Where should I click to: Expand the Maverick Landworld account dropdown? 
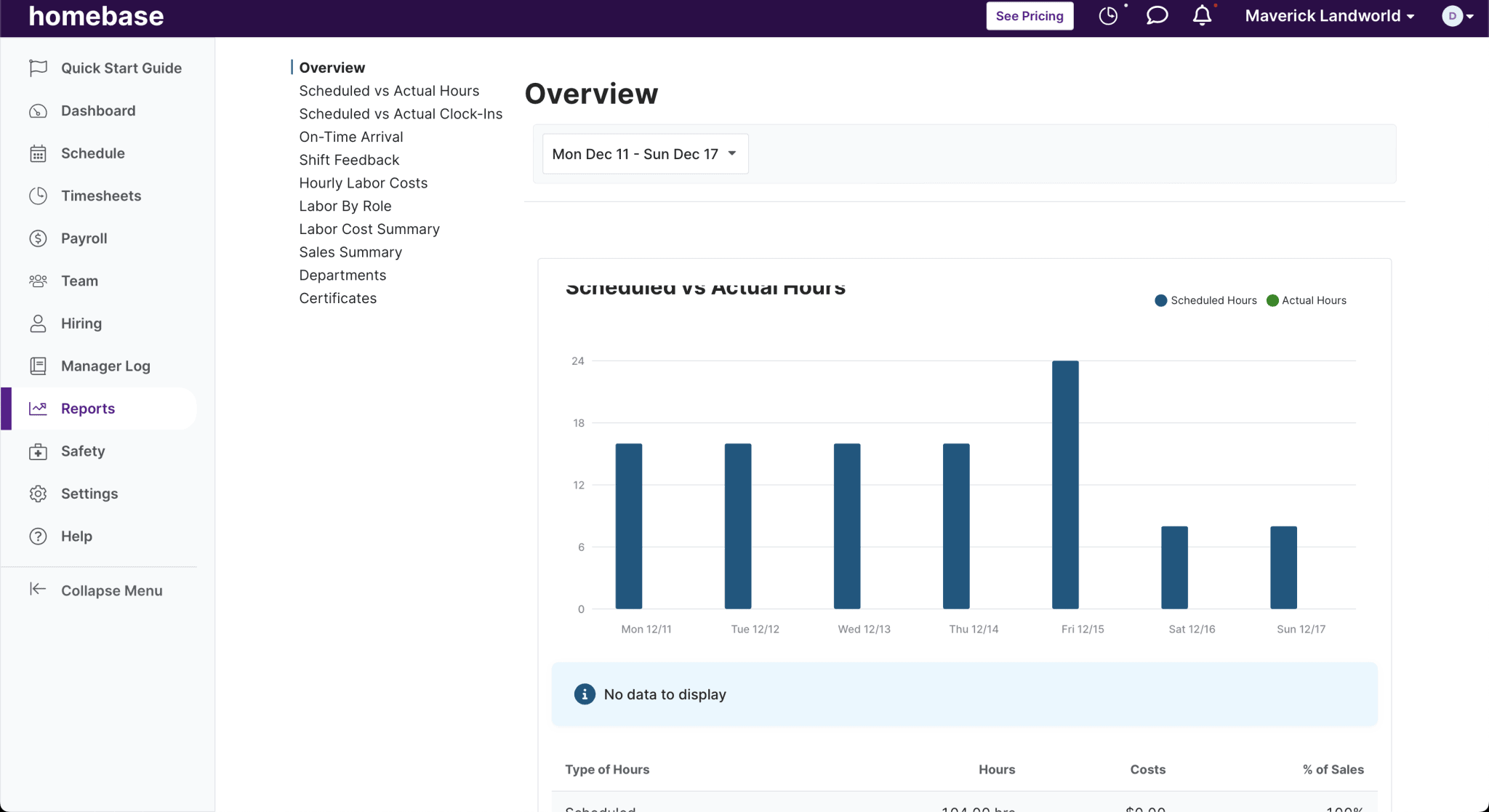(1328, 15)
